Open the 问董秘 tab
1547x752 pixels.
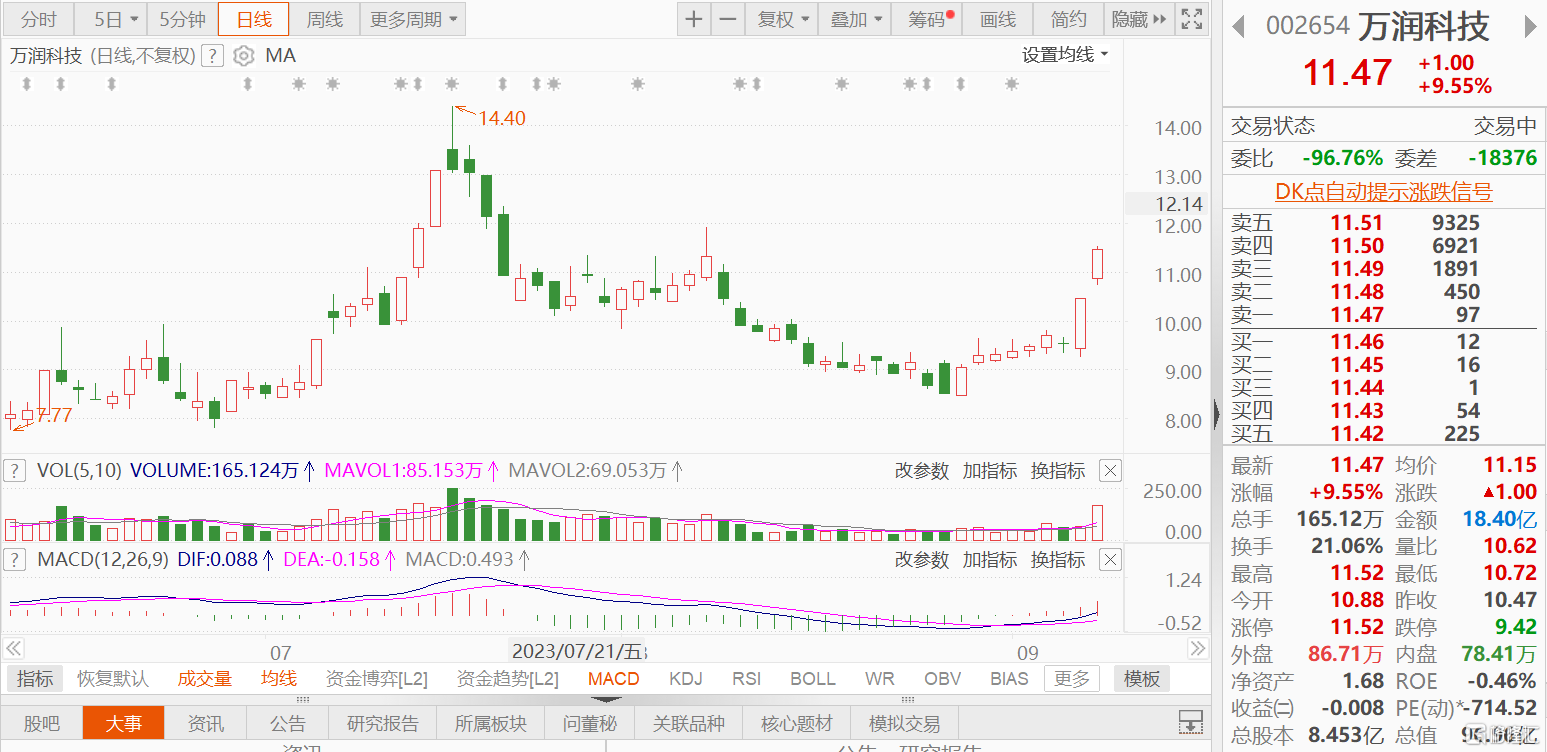[590, 723]
